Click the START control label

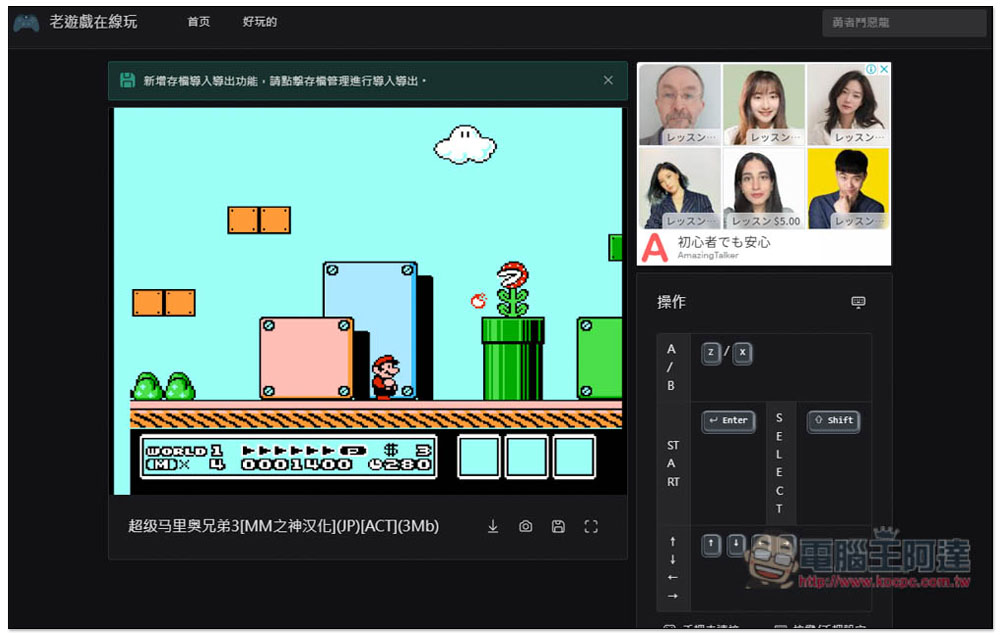pos(673,464)
